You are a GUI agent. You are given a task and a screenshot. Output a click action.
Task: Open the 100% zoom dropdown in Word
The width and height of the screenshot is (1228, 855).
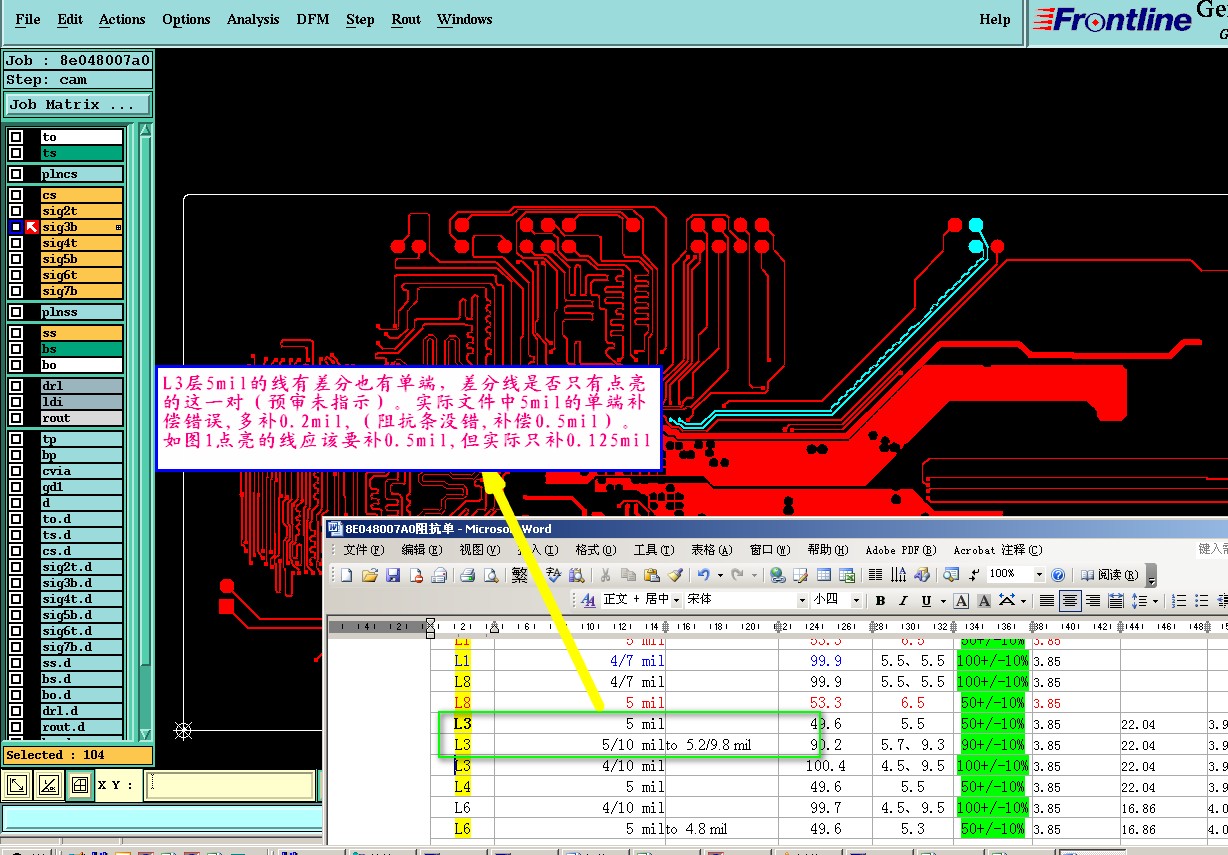pyautogui.click(x=1038, y=575)
